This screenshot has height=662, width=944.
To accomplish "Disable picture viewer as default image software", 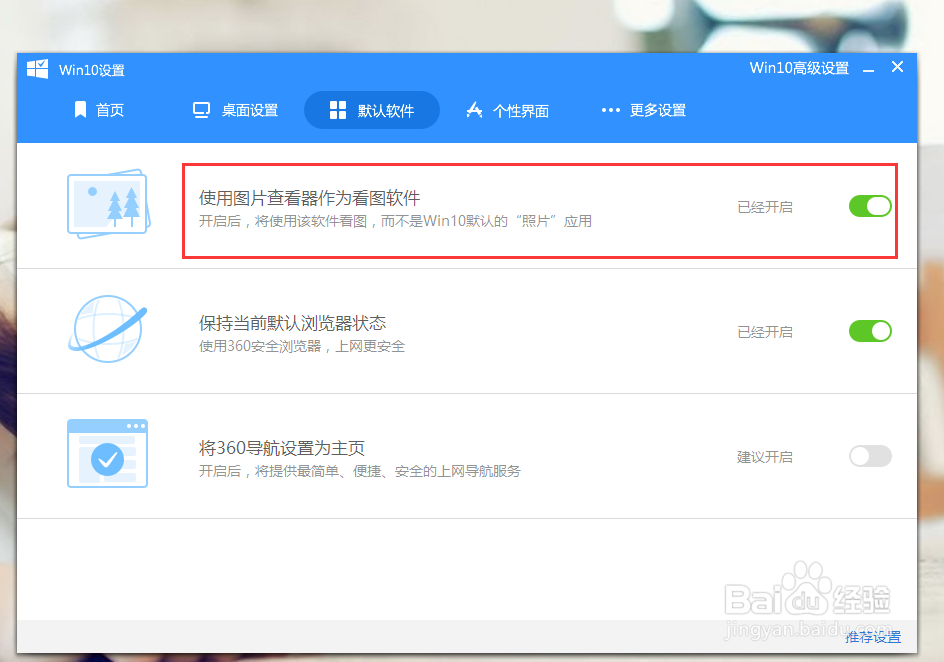I will (x=870, y=206).
